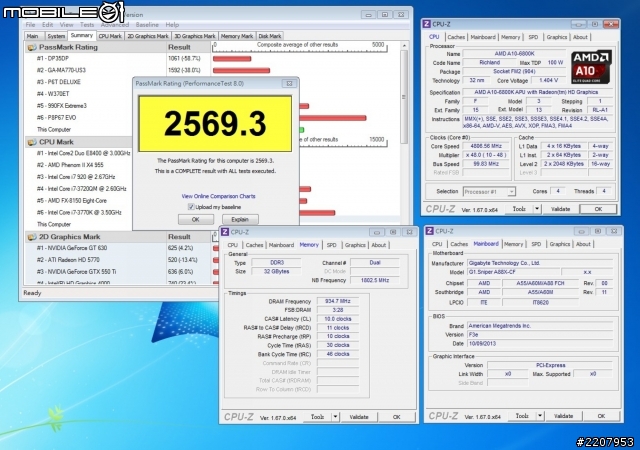The height and width of the screenshot is (450, 640).
Task: Switch to the CPU Mark tab
Action: coord(110,36)
